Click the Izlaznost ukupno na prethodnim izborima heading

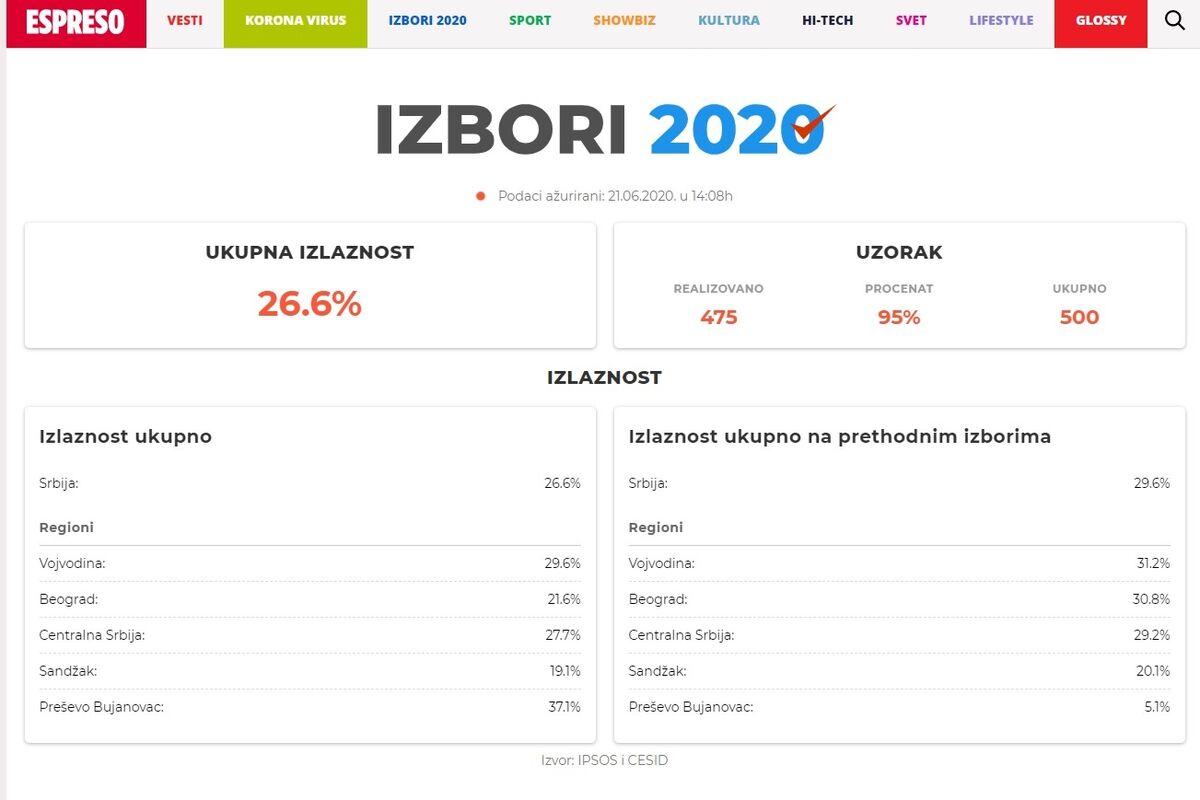click(839, 437)
